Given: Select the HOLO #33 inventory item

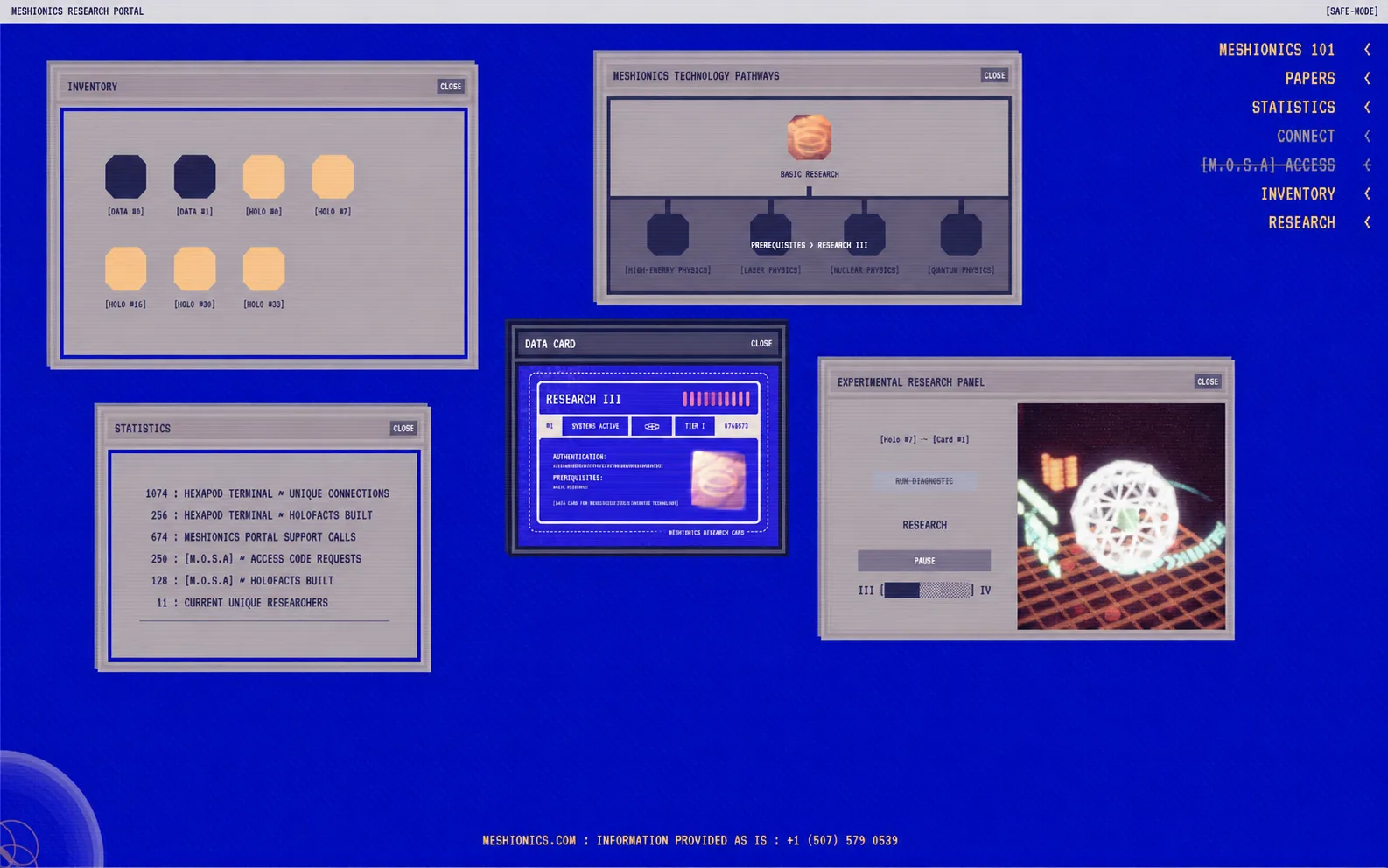Looking at the screenshot, I should pos(263,269).
